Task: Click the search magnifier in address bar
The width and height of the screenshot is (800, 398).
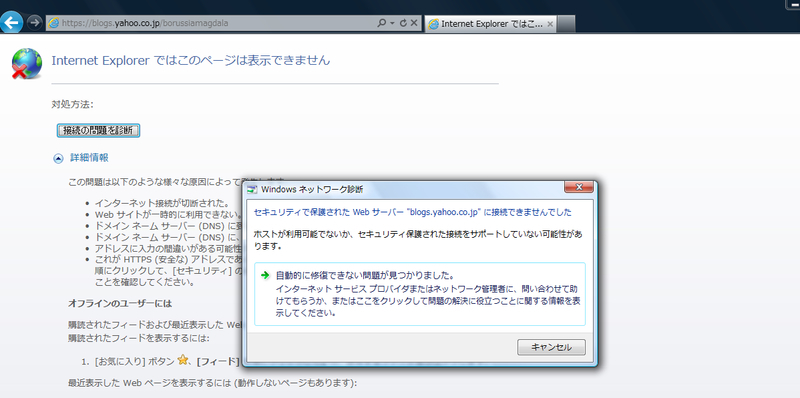Action: (381, 23)
